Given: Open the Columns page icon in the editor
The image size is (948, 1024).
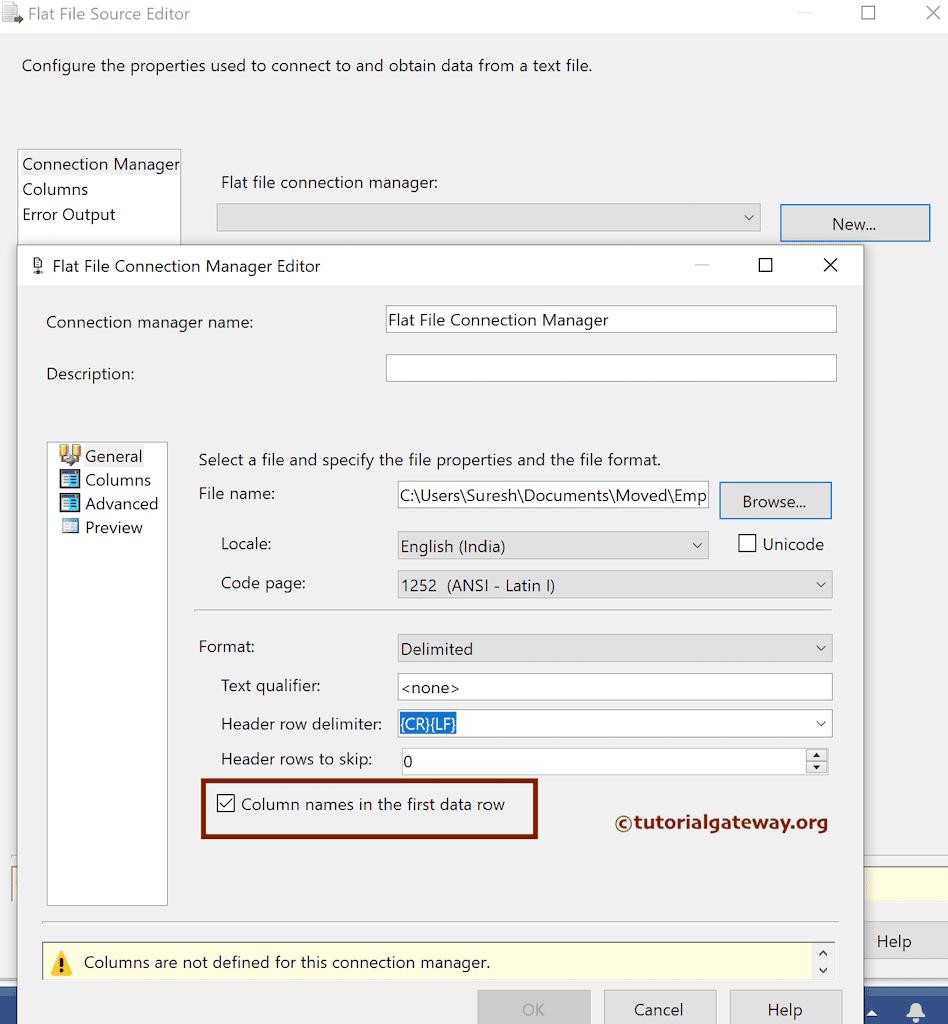Looking at the screenshot, I should (x=70, y=479).
